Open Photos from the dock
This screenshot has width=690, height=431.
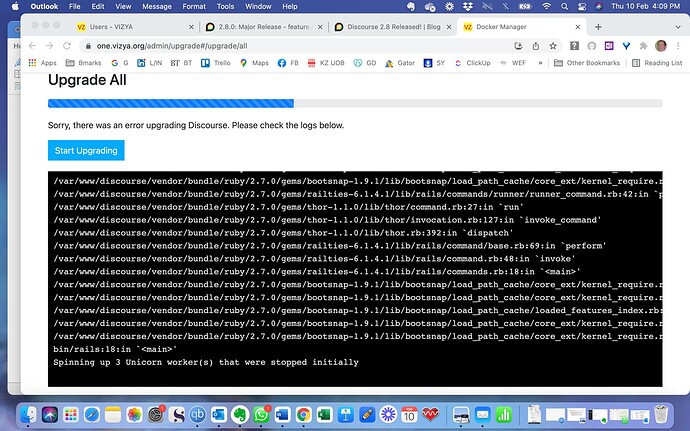coord(134,414)
